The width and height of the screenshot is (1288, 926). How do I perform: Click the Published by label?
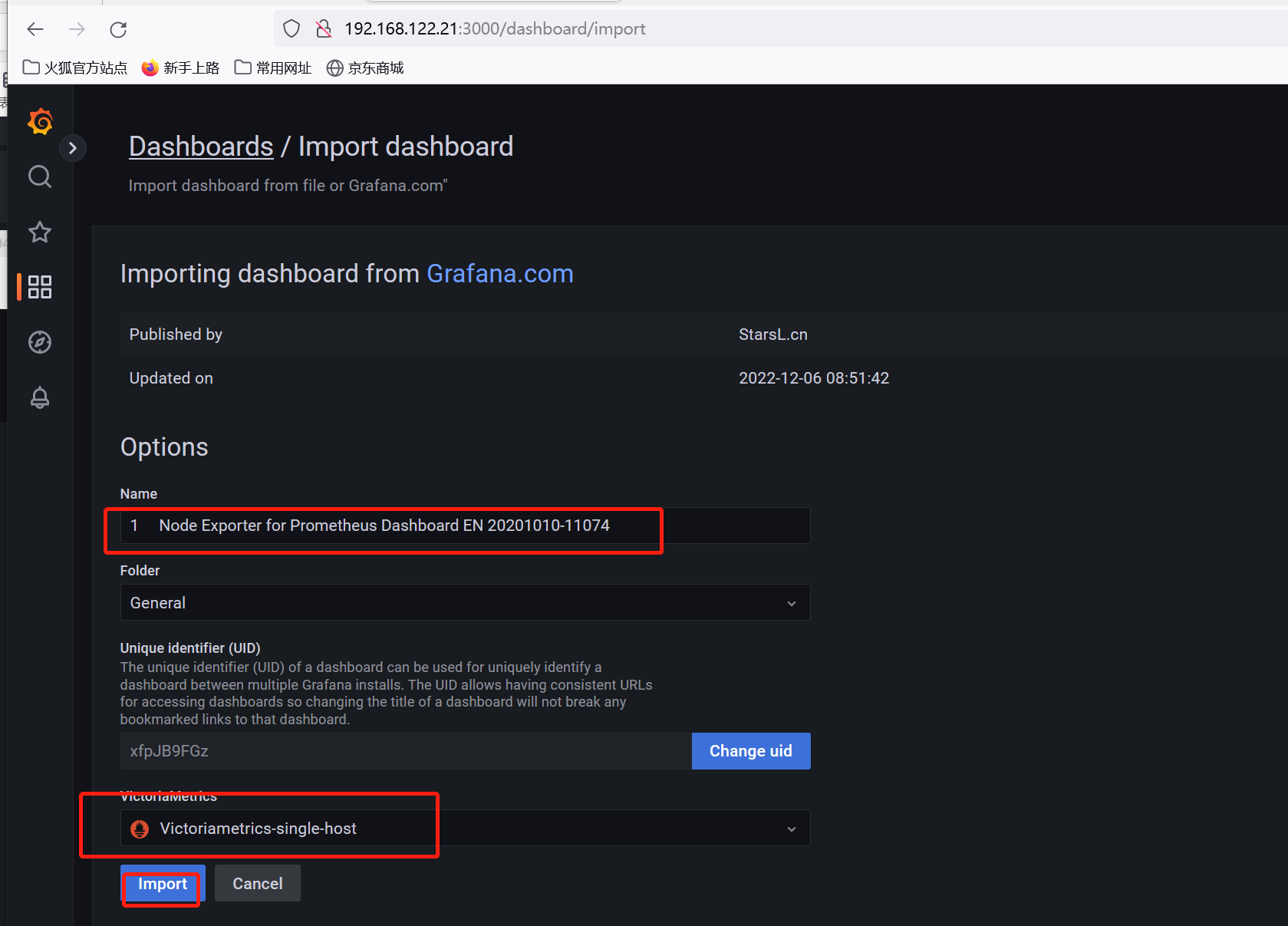(176, 334)
